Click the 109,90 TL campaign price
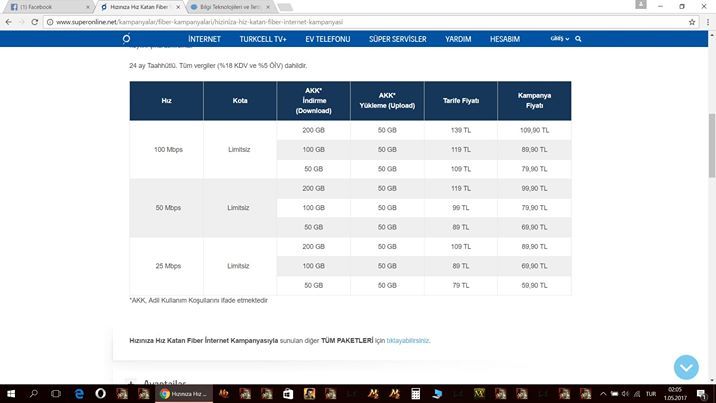 click(534, 130)
